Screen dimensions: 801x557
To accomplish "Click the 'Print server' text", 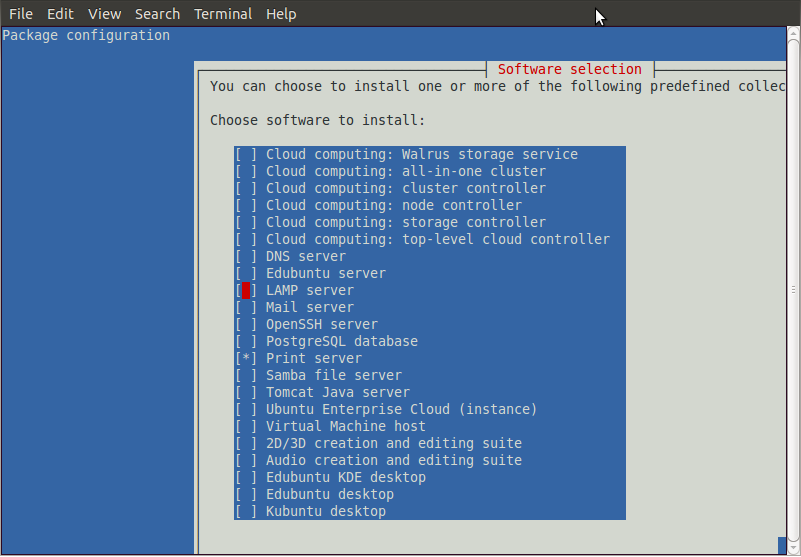I will 314,358.
